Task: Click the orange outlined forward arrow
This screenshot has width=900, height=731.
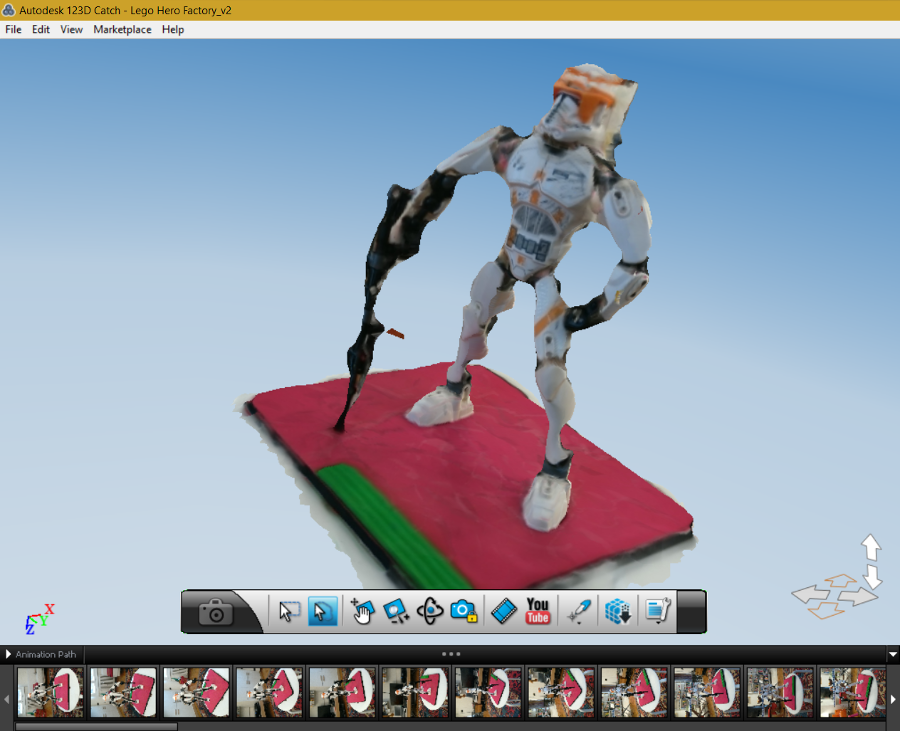Action: point(840,581)
